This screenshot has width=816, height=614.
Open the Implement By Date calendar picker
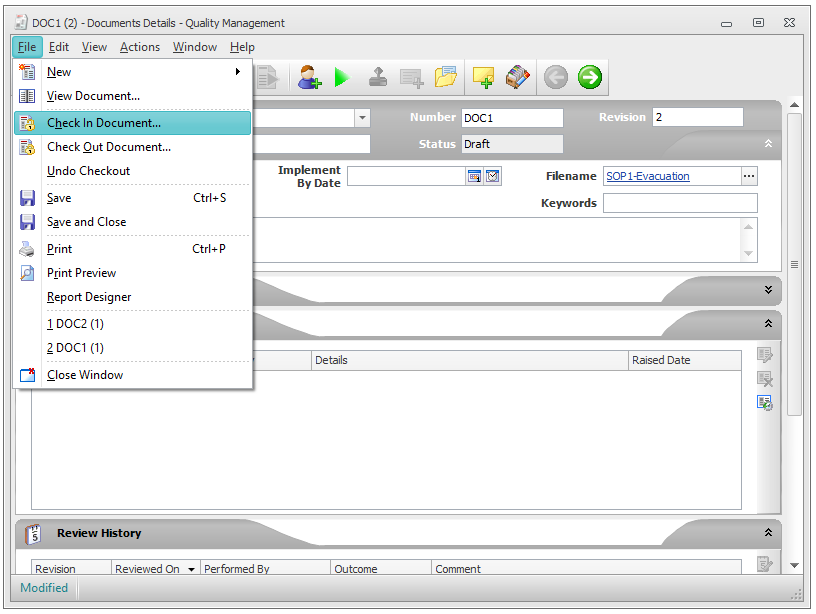pos(475,177)
